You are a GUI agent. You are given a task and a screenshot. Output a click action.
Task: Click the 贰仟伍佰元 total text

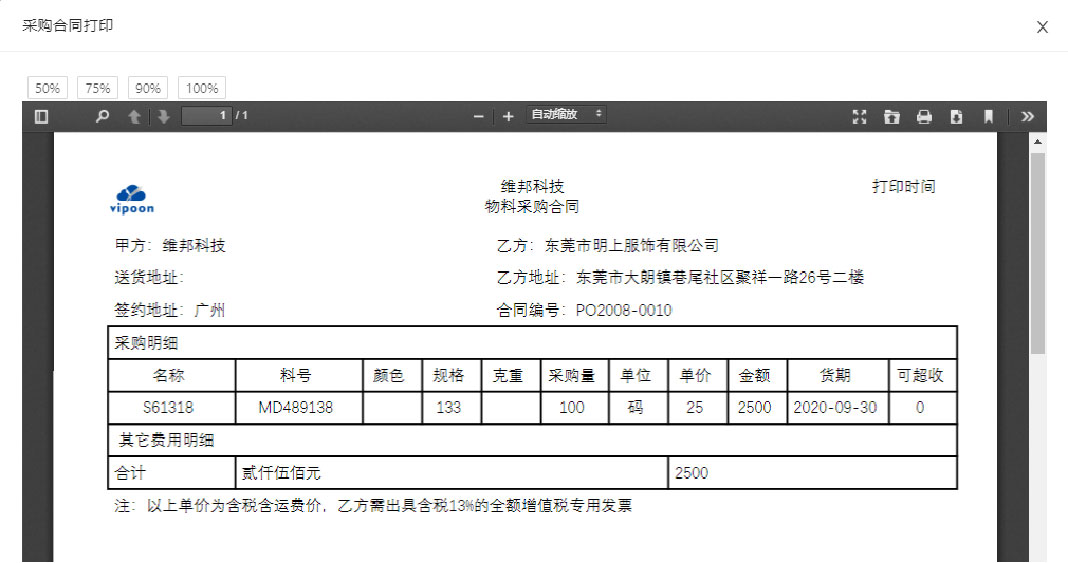coord(281,473)
